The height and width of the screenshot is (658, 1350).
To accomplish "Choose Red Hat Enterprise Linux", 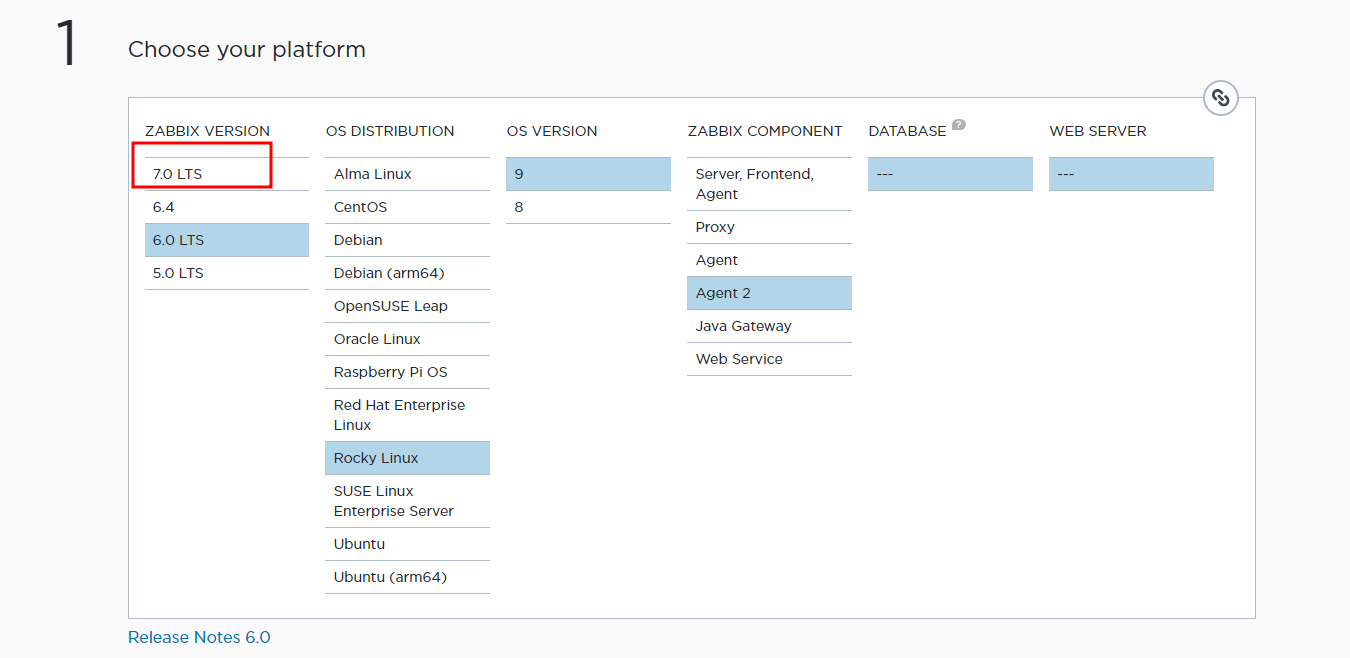I will (407, 415).
